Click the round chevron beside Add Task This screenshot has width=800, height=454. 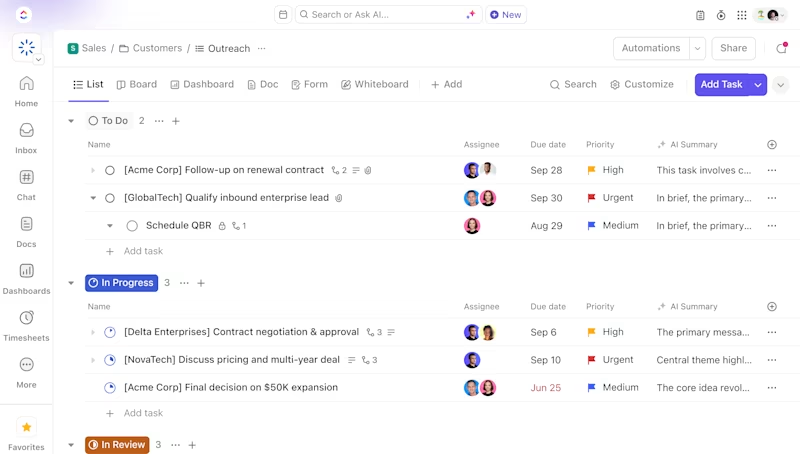coord(781,85)
